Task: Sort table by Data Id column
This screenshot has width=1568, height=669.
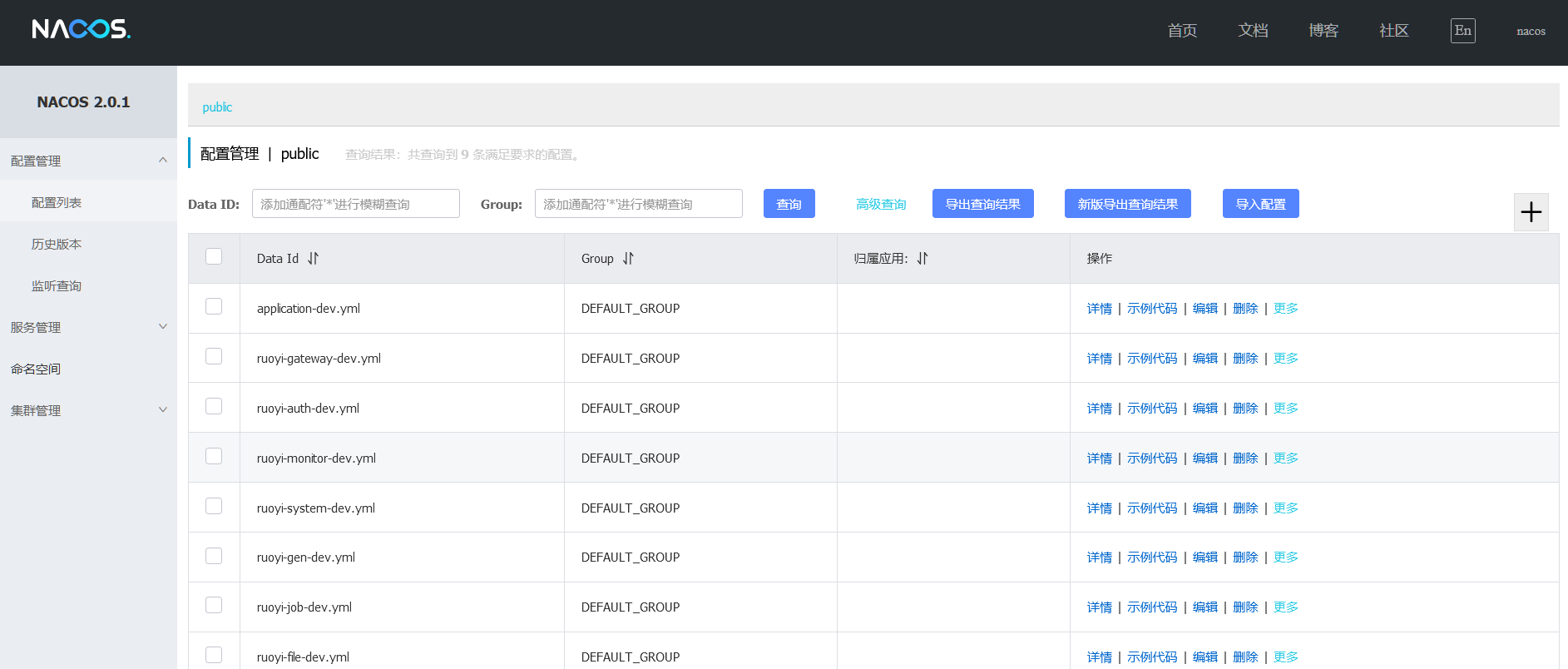Action: (313, 259)
